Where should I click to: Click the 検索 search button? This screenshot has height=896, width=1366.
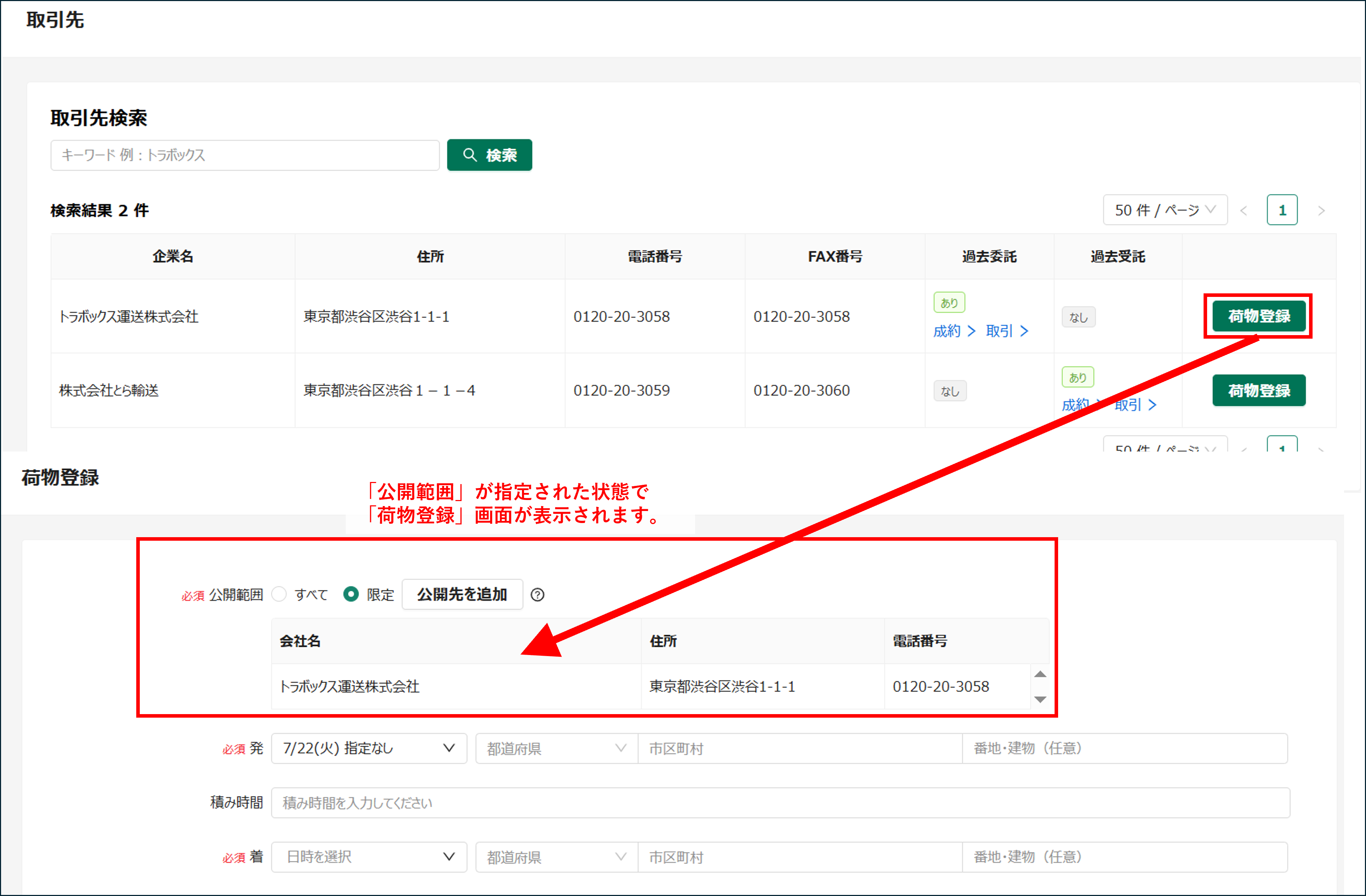(489, 155)
